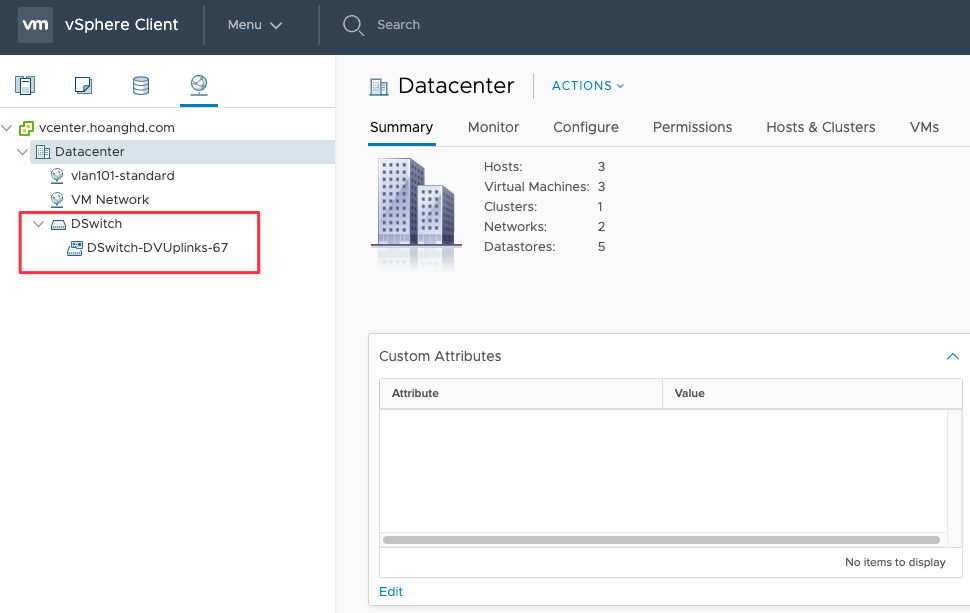Open the VMs and Templates view icon

tap(83, 85)
